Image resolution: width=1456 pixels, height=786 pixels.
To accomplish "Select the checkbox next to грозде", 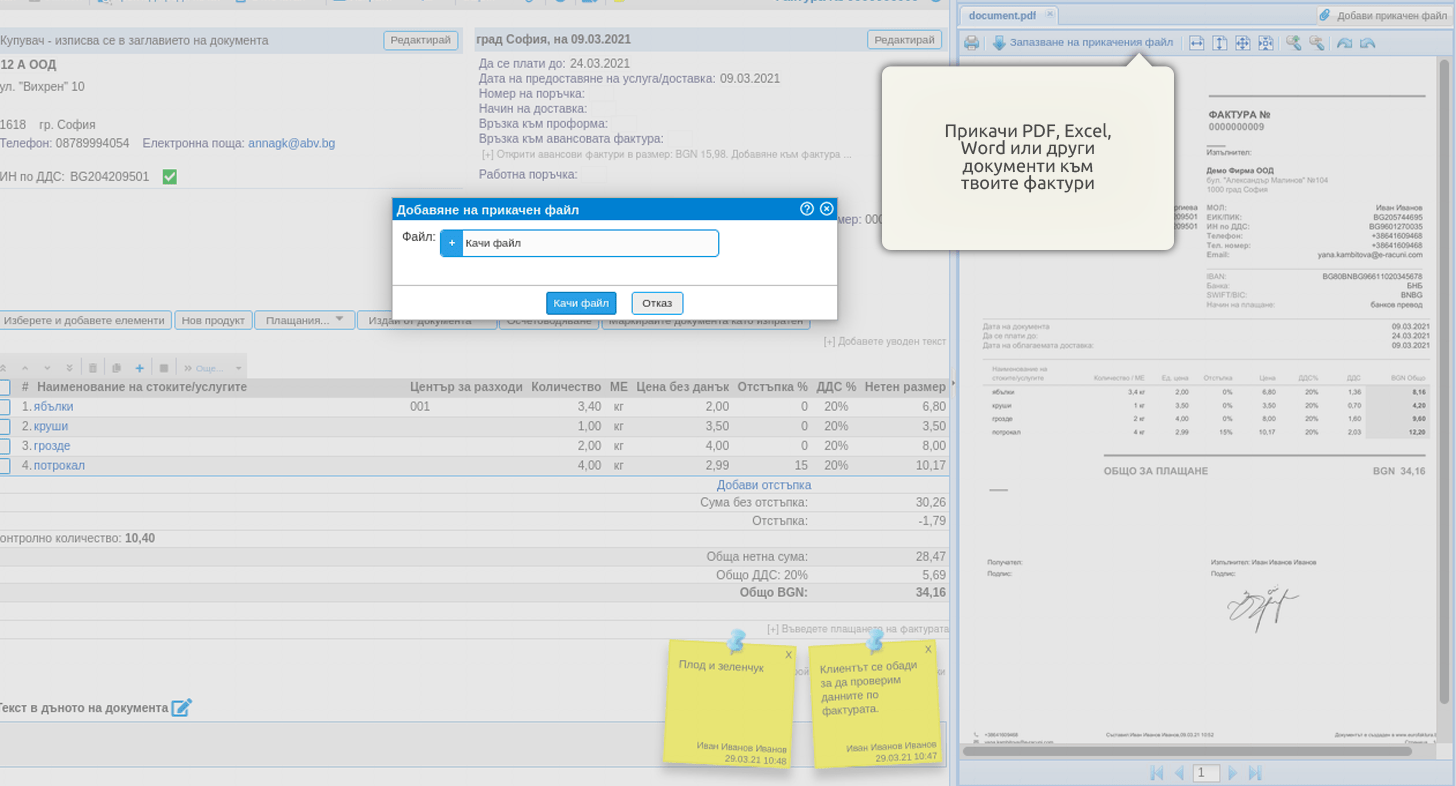I will point(4,446).
